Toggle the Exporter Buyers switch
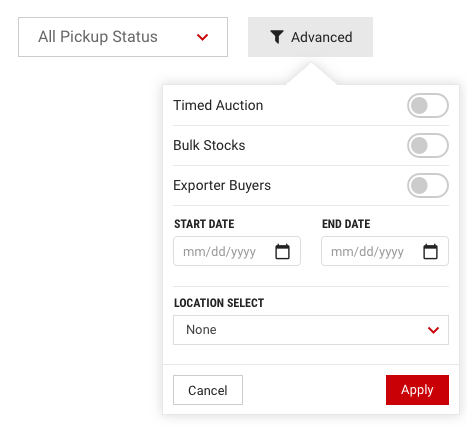 point(428,185)
